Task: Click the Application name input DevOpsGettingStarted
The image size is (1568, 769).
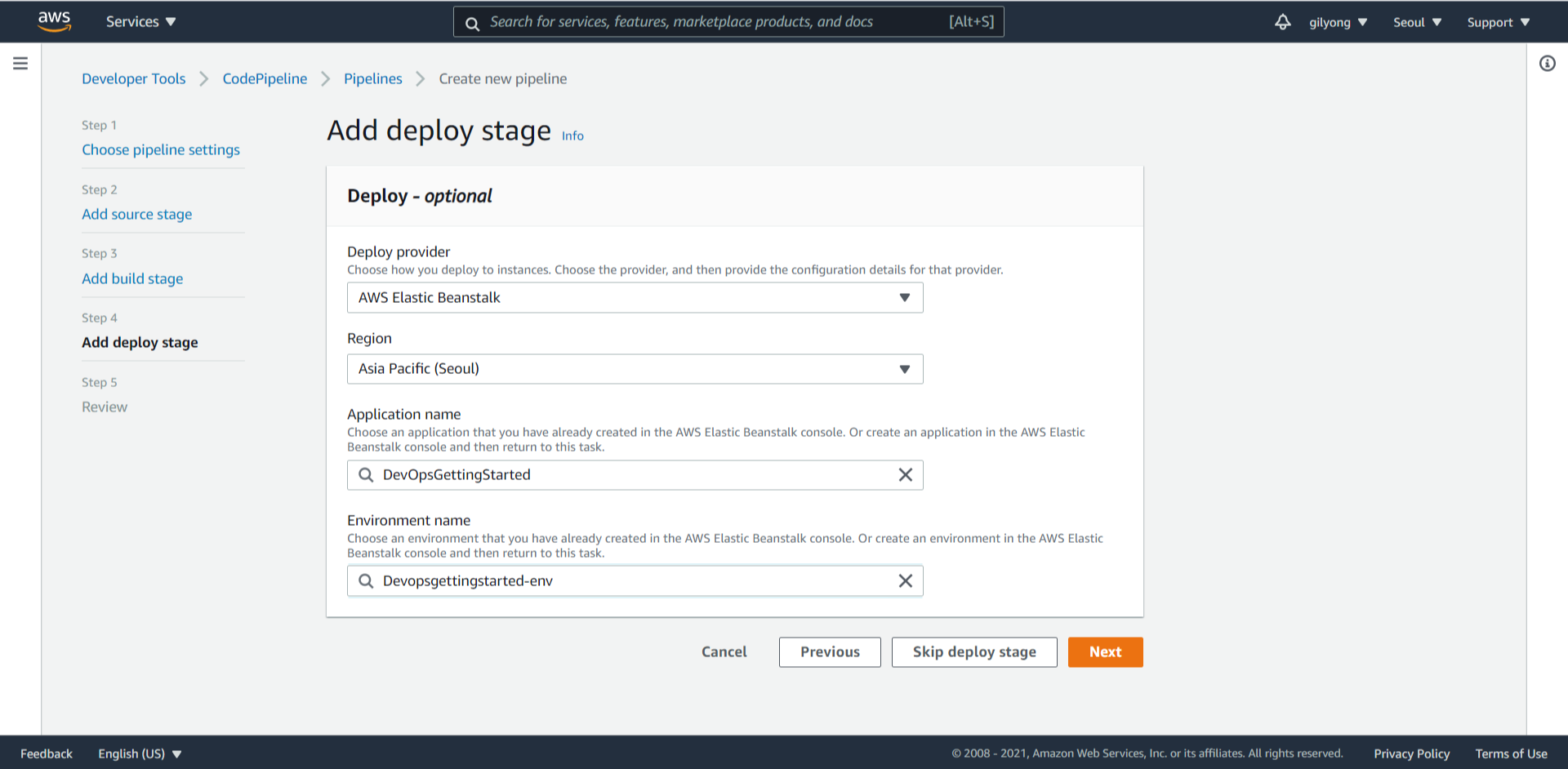Action: 635,475
